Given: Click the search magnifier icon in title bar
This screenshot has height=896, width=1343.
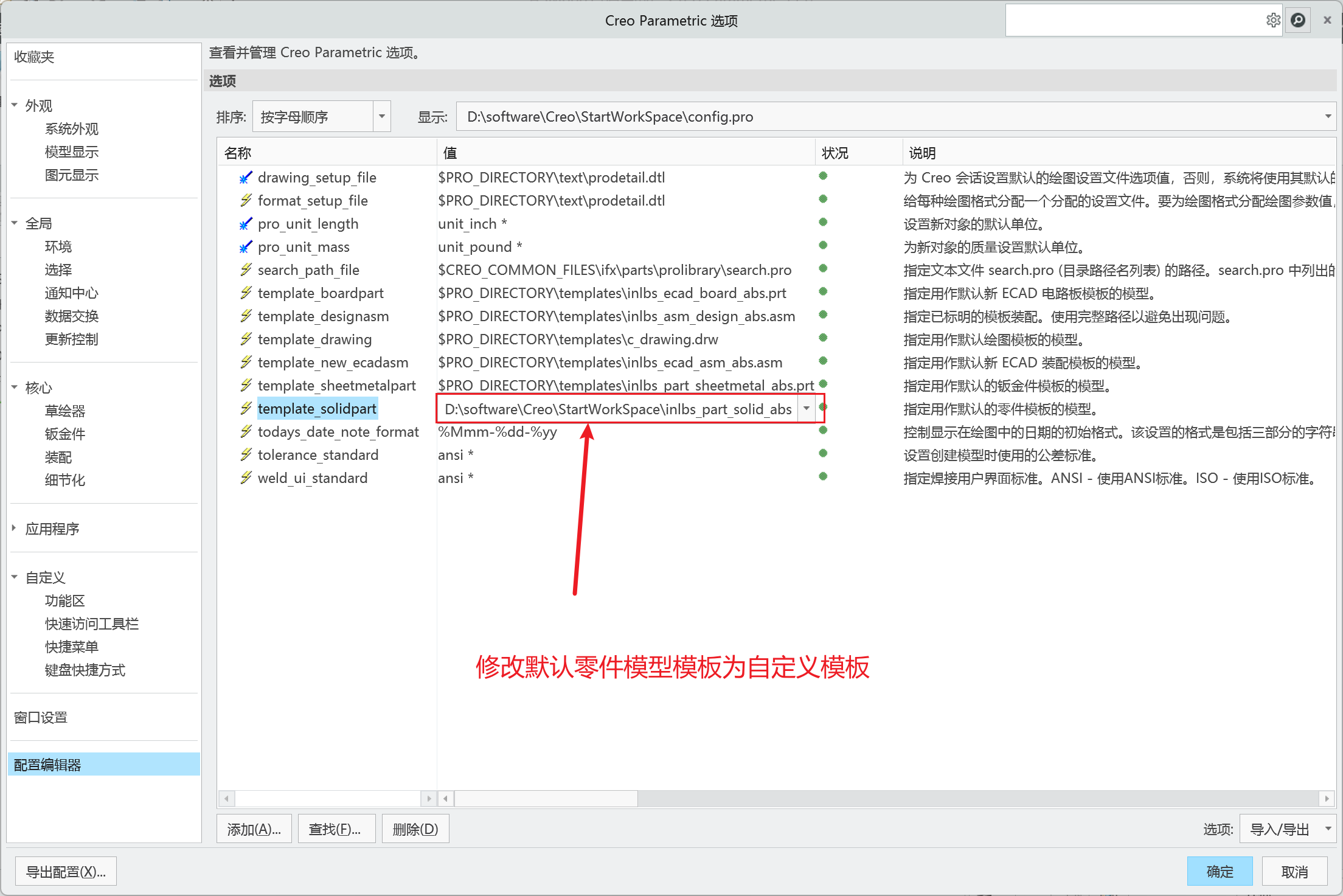Looking at the screenshot, I should pyautogui.click(x=1298, y=20).
